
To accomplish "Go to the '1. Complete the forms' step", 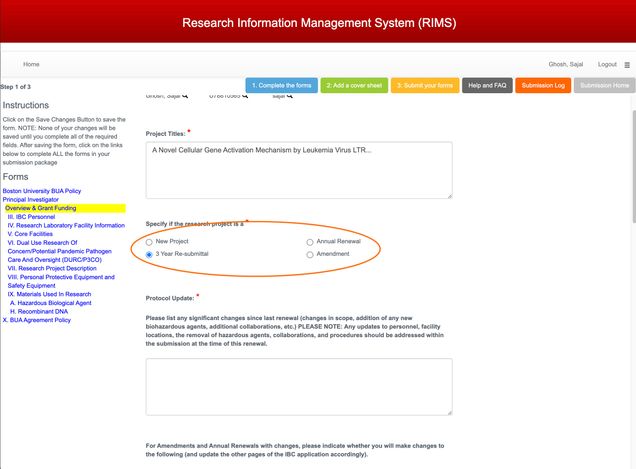I will coord(281,86).
